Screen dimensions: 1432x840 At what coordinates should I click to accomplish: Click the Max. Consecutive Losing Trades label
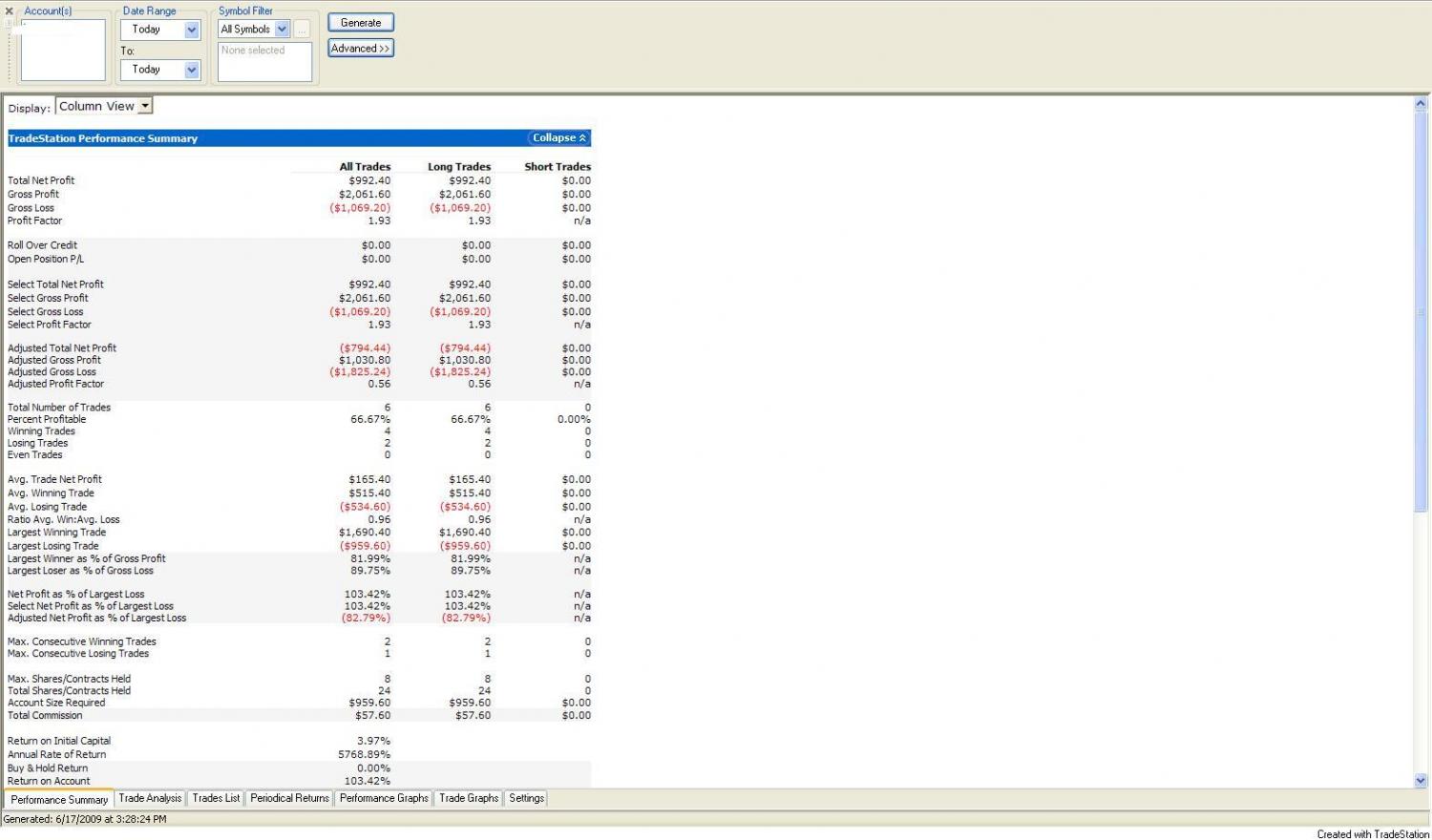[x=78, y=654]
